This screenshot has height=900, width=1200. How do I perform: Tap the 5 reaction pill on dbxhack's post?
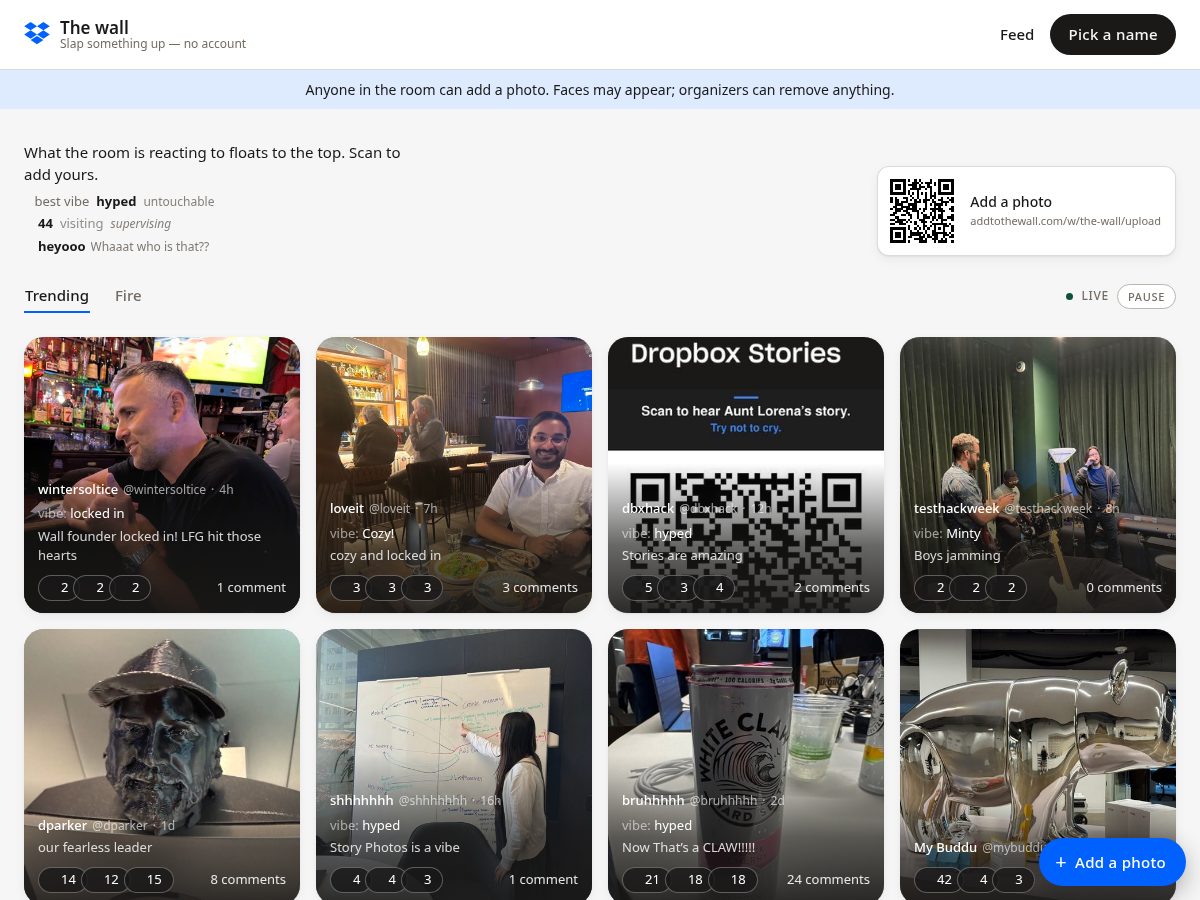tap(640, 588)
